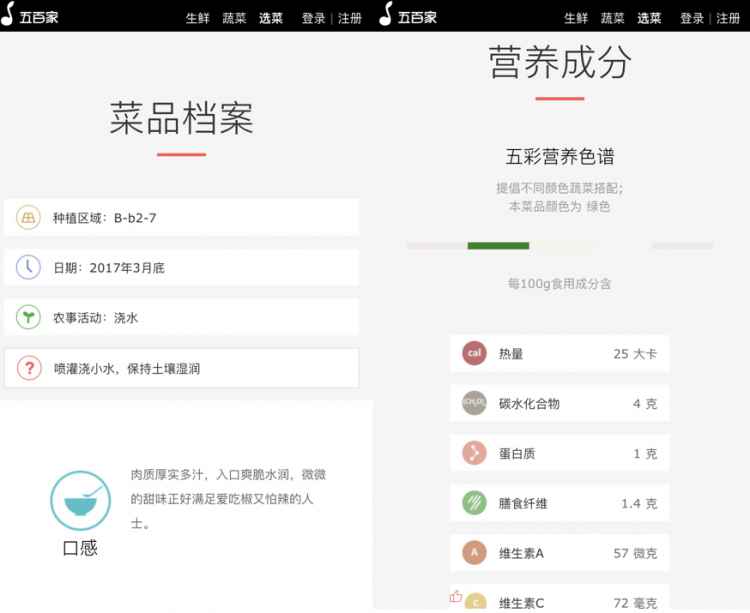This screenshot has height=613, width=750.
Task: Click the thumbs-up icon beside 维生素C
Action: coord(456,597)
